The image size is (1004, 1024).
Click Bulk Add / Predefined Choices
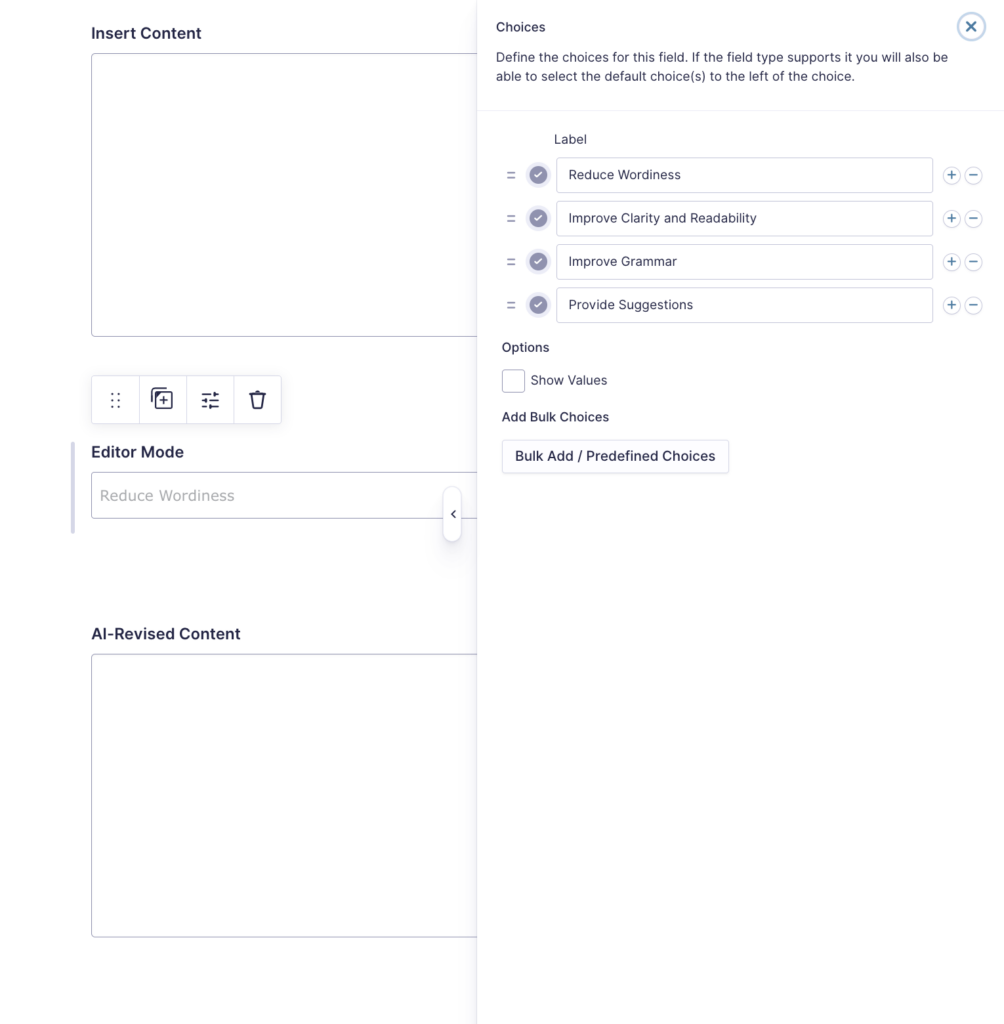tap(615, 456)
